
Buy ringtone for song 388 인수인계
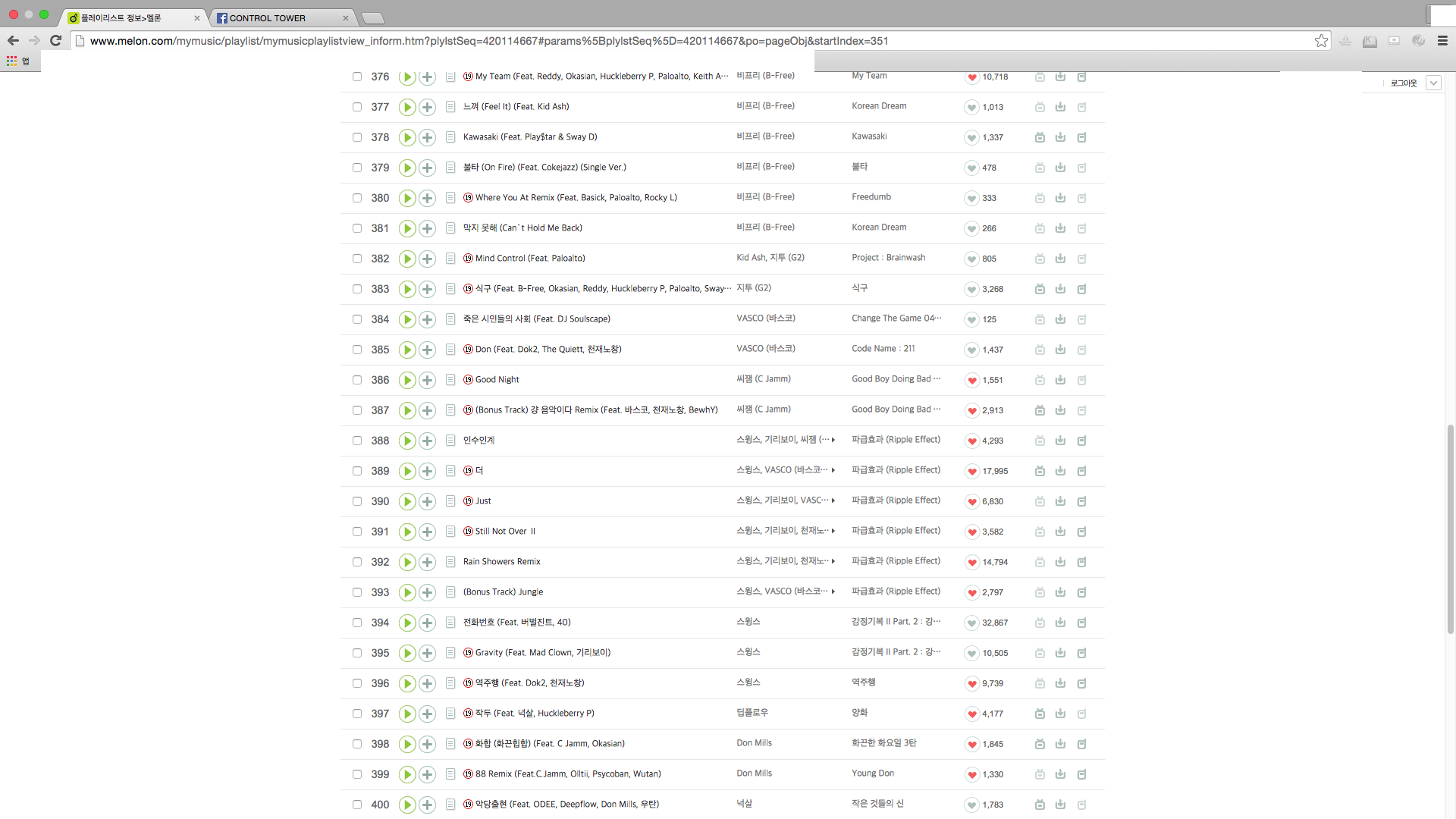click(x=1081, y=441)
